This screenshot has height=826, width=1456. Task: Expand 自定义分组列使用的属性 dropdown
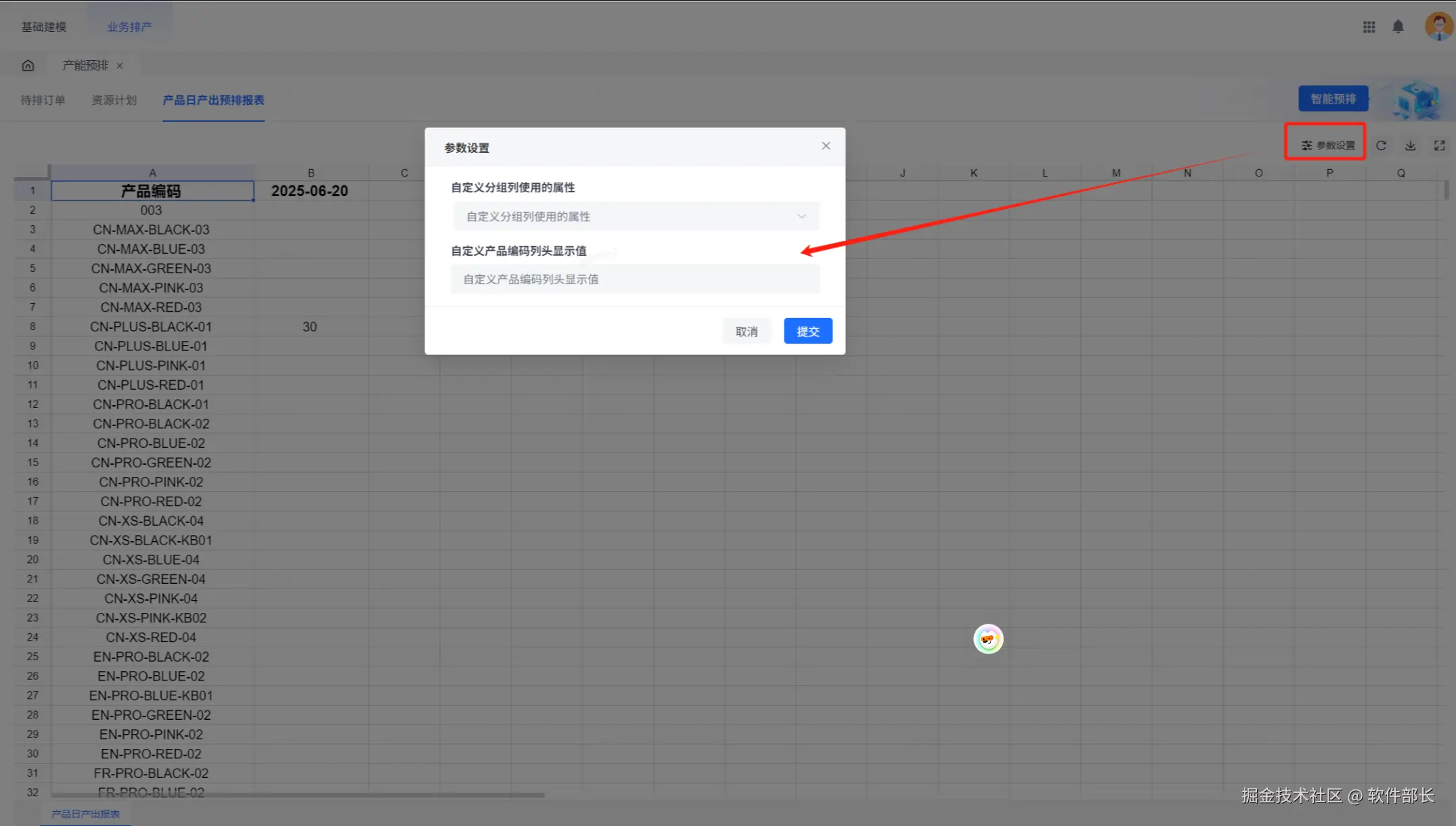[636, 216]
